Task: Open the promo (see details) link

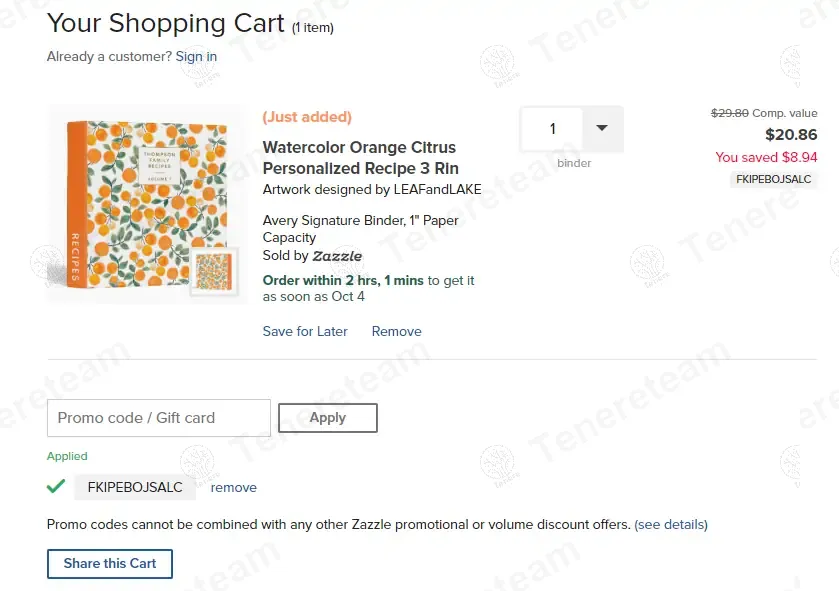Action: 671,524
